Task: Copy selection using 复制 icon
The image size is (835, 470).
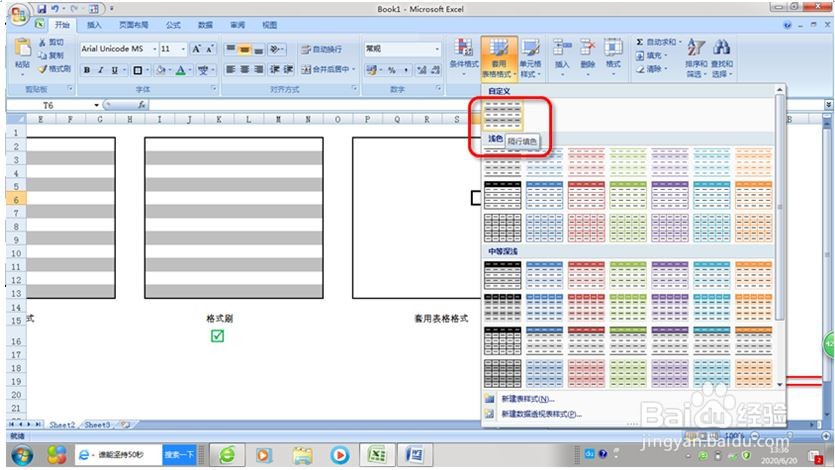Action: [43, 55]
